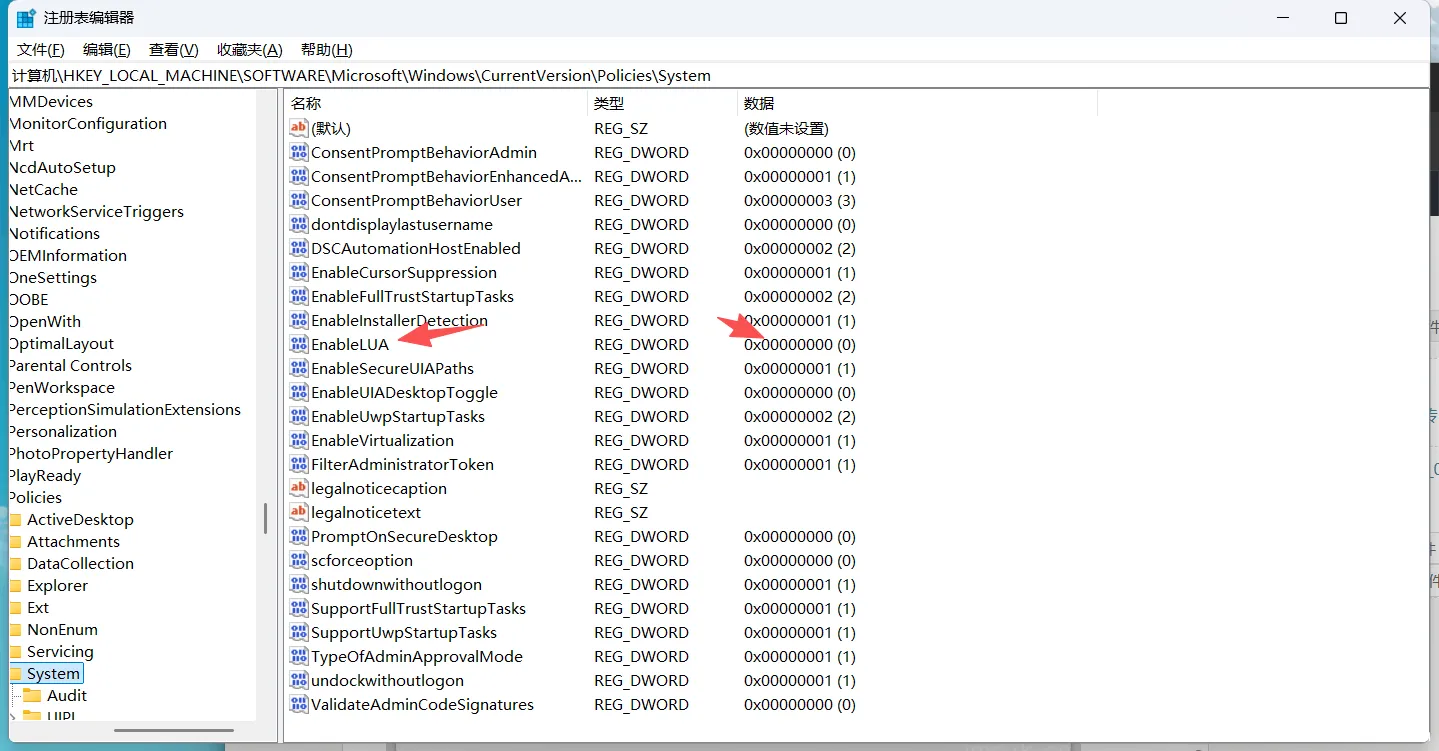Click the Registry Editor app icon in title bar
Image resolution: width=1439 pixels, height=751 pixels.
coord(26,18)
